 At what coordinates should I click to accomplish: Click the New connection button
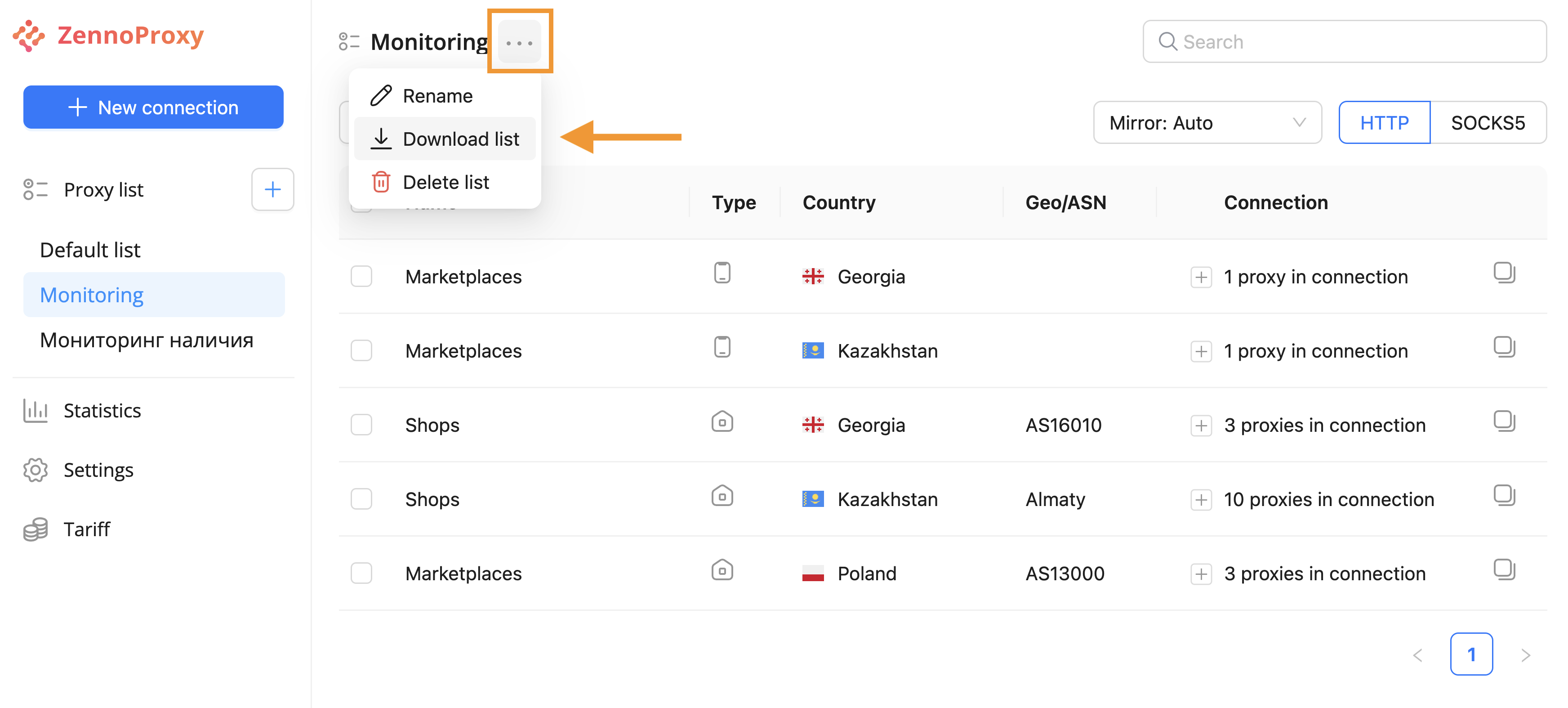click(153, 107)
